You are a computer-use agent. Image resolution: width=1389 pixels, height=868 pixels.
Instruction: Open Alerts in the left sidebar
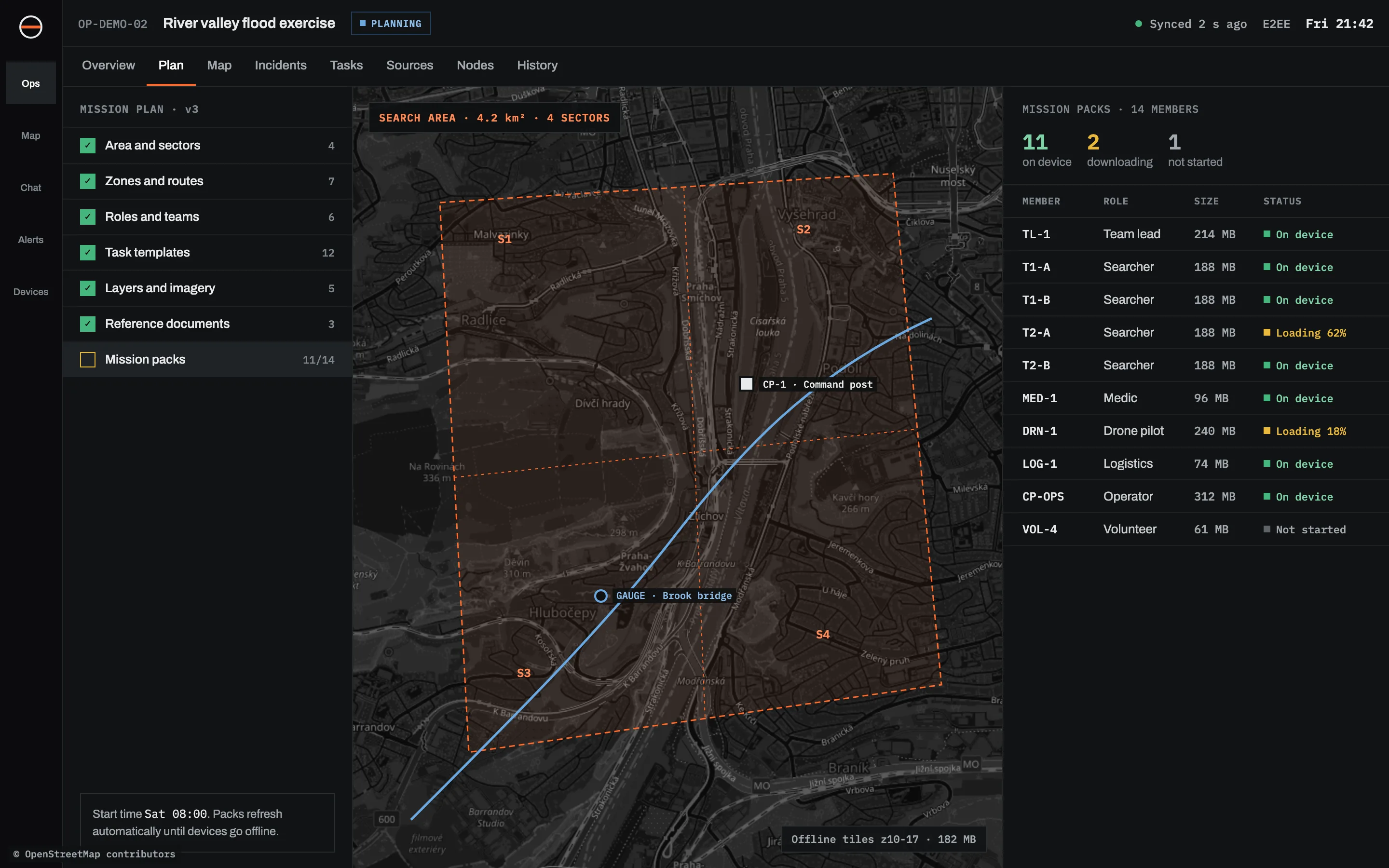[31, 239]
